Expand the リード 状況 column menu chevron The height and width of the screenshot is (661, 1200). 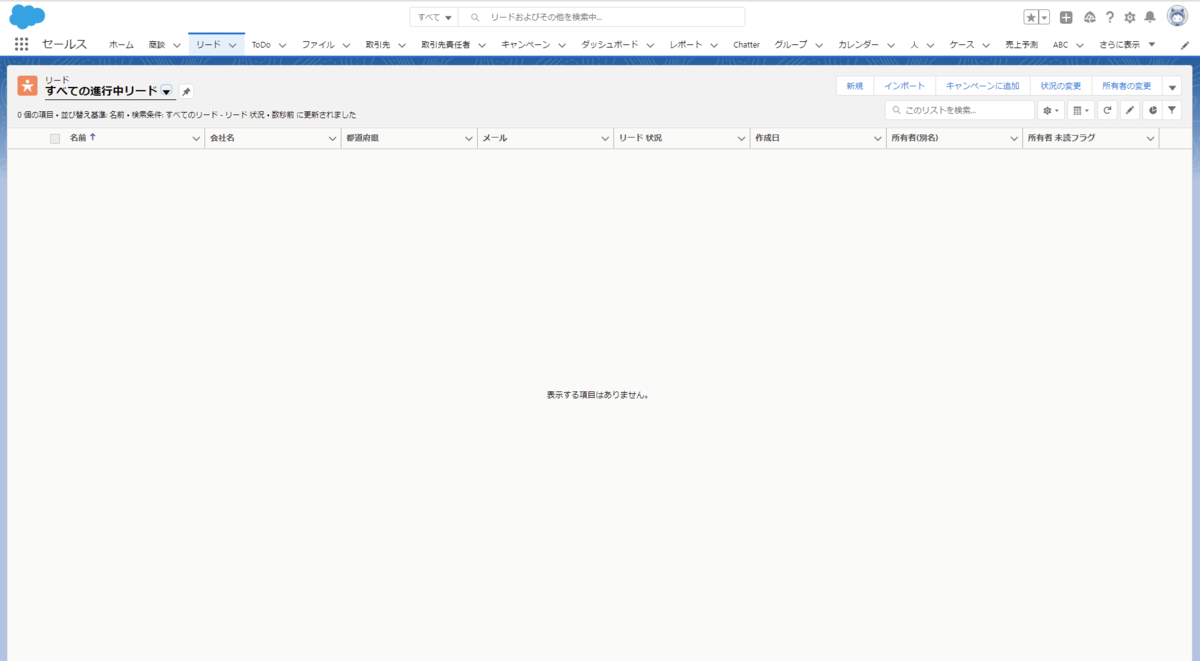(x=742, y=138)
